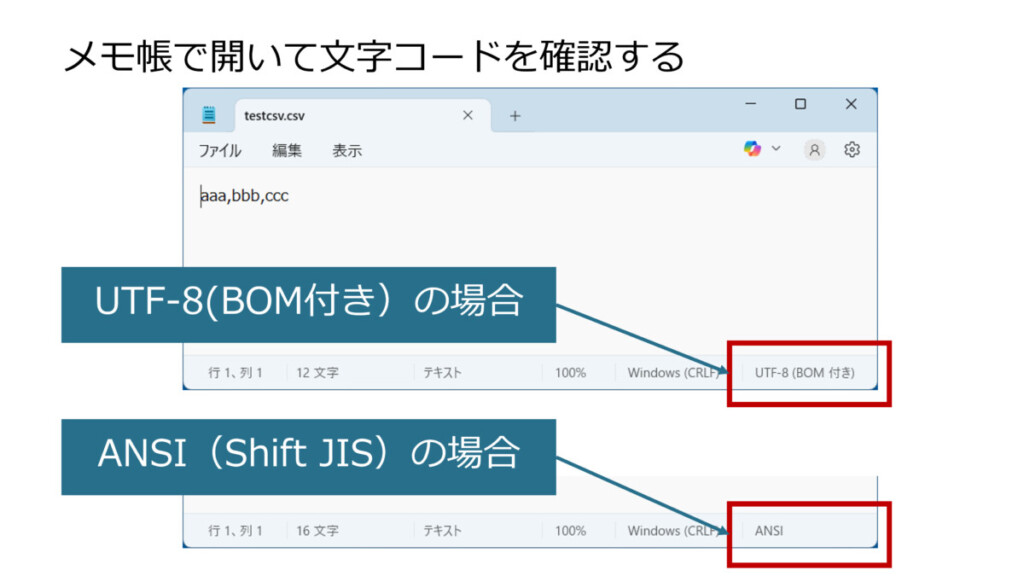The width and height of the screenshot is (1024, 576).
Task: Open the 編集 menu
Action: click(x=287, y=151)
